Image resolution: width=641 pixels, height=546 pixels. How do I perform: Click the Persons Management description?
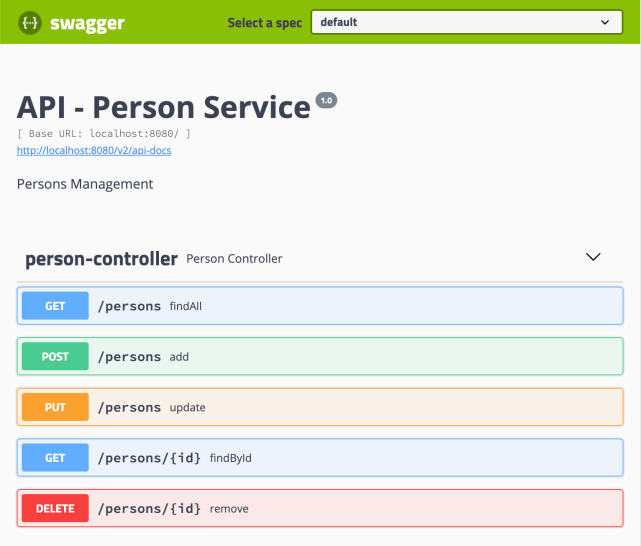click(x=85, y=184)
